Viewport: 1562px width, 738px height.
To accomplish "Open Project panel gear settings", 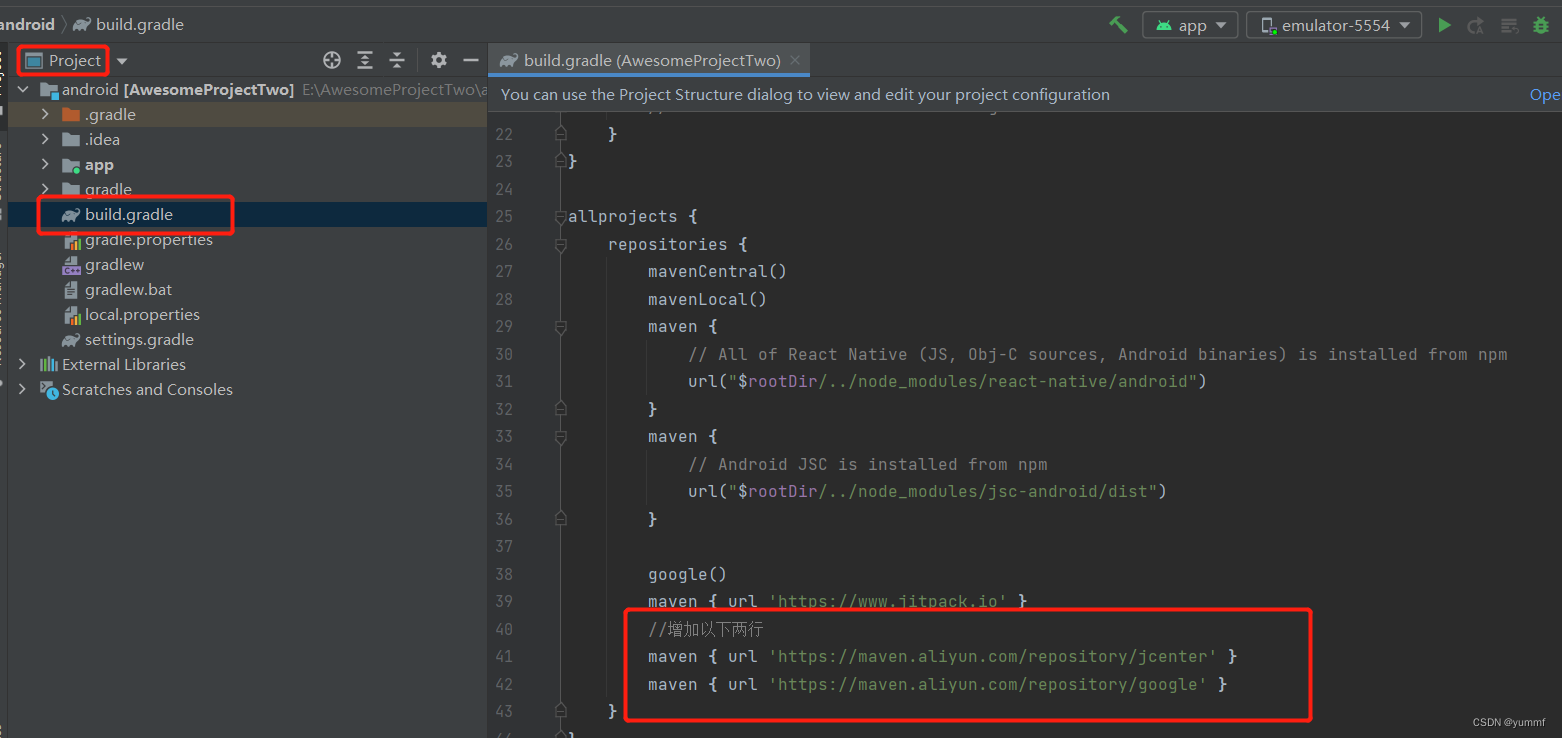I will [x=439, y=60].
